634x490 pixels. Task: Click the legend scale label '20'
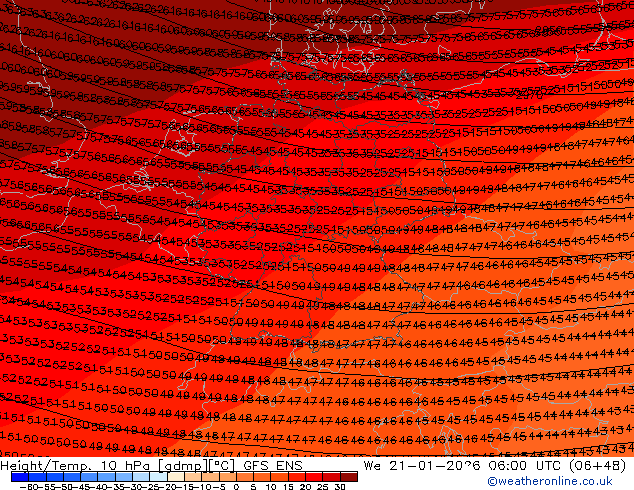pos(305,487)
